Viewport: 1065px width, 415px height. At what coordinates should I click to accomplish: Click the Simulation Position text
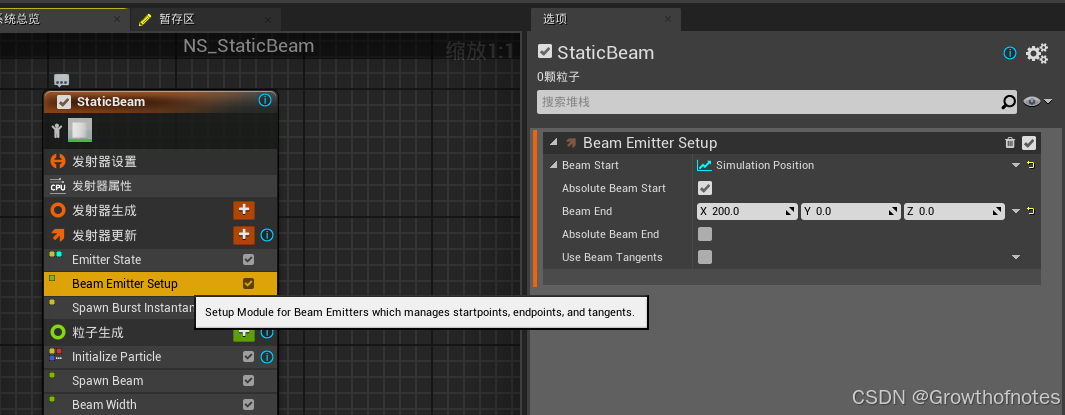(x=765, y=165)
